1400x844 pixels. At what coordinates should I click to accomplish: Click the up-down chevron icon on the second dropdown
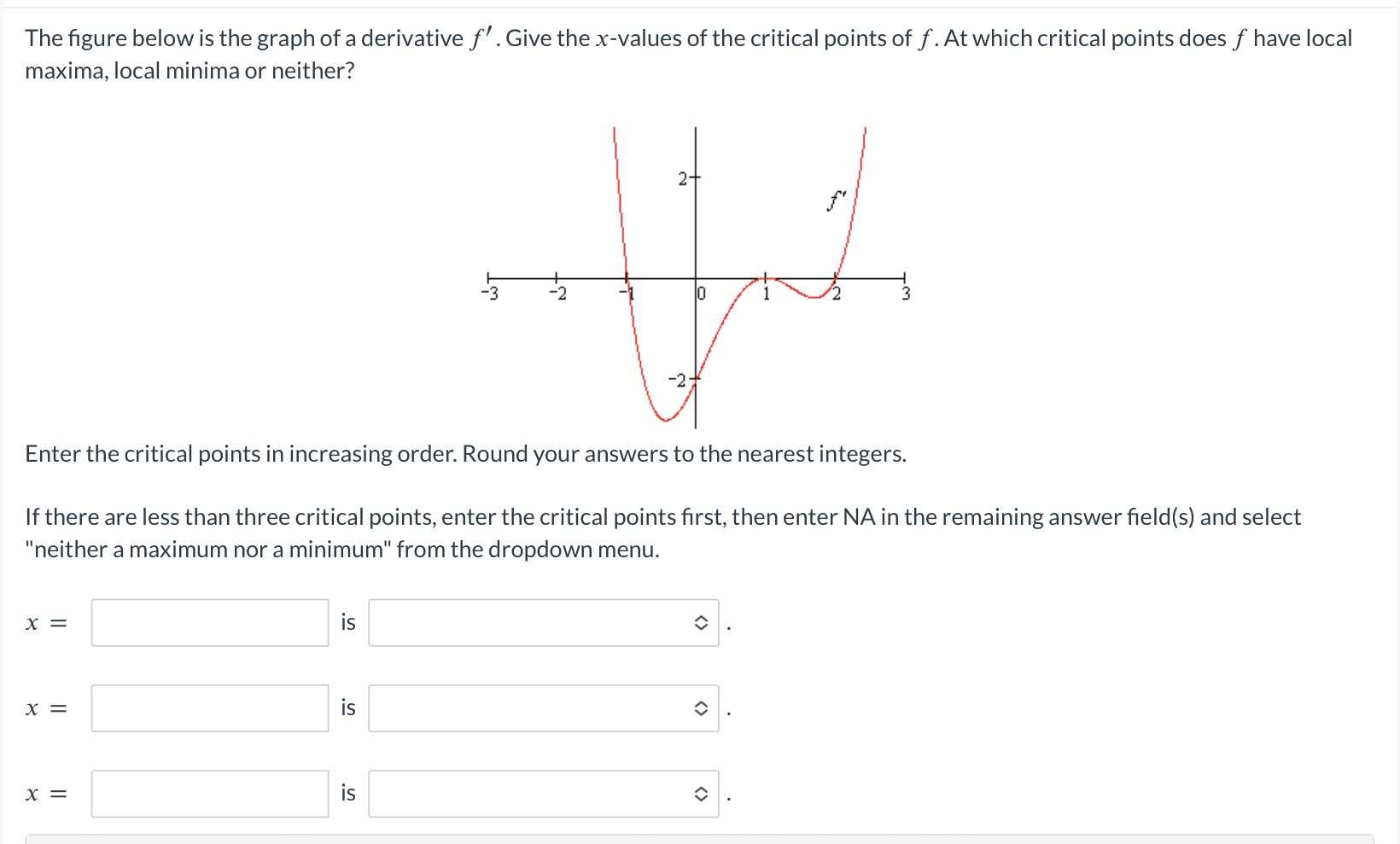click(x=700, y=709)
